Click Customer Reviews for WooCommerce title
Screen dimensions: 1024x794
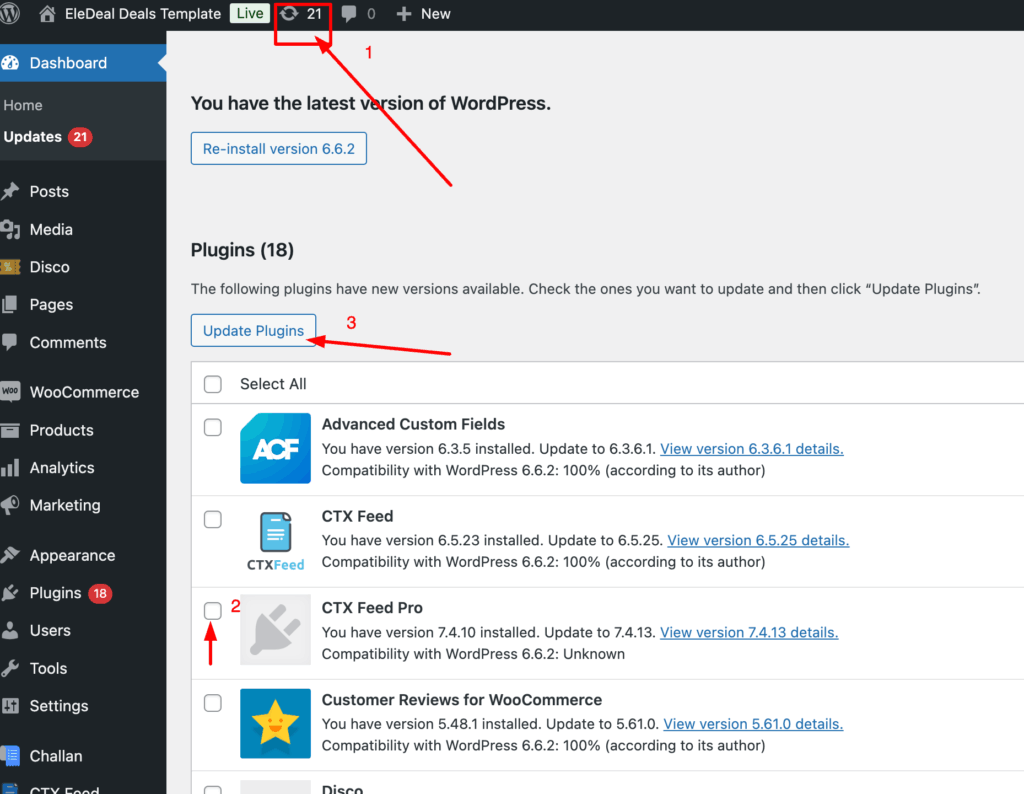click(x=462, y=699)
